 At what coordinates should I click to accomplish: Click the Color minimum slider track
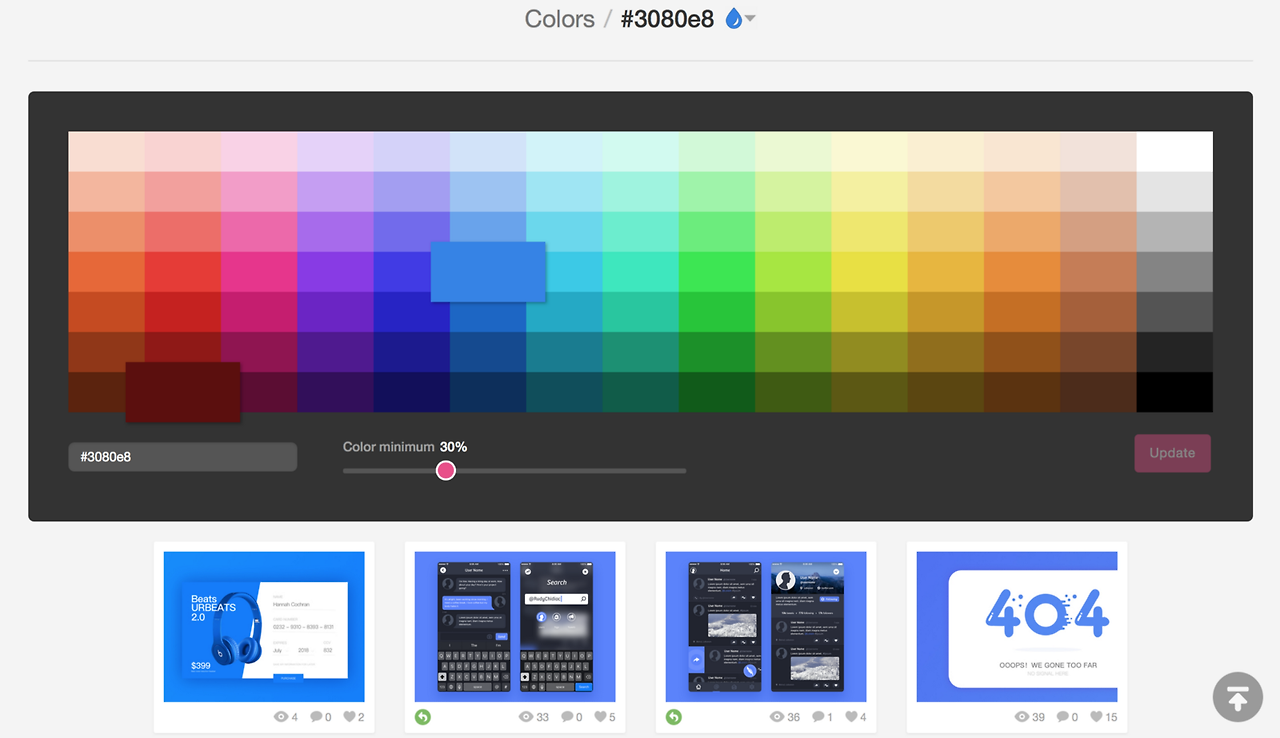(x=514, y=470)
